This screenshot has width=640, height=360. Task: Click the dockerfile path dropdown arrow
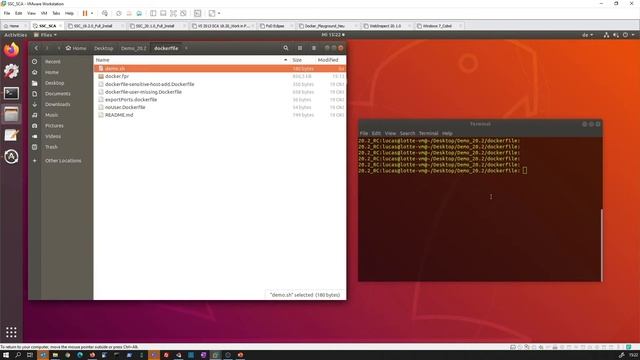coord(186,48)
